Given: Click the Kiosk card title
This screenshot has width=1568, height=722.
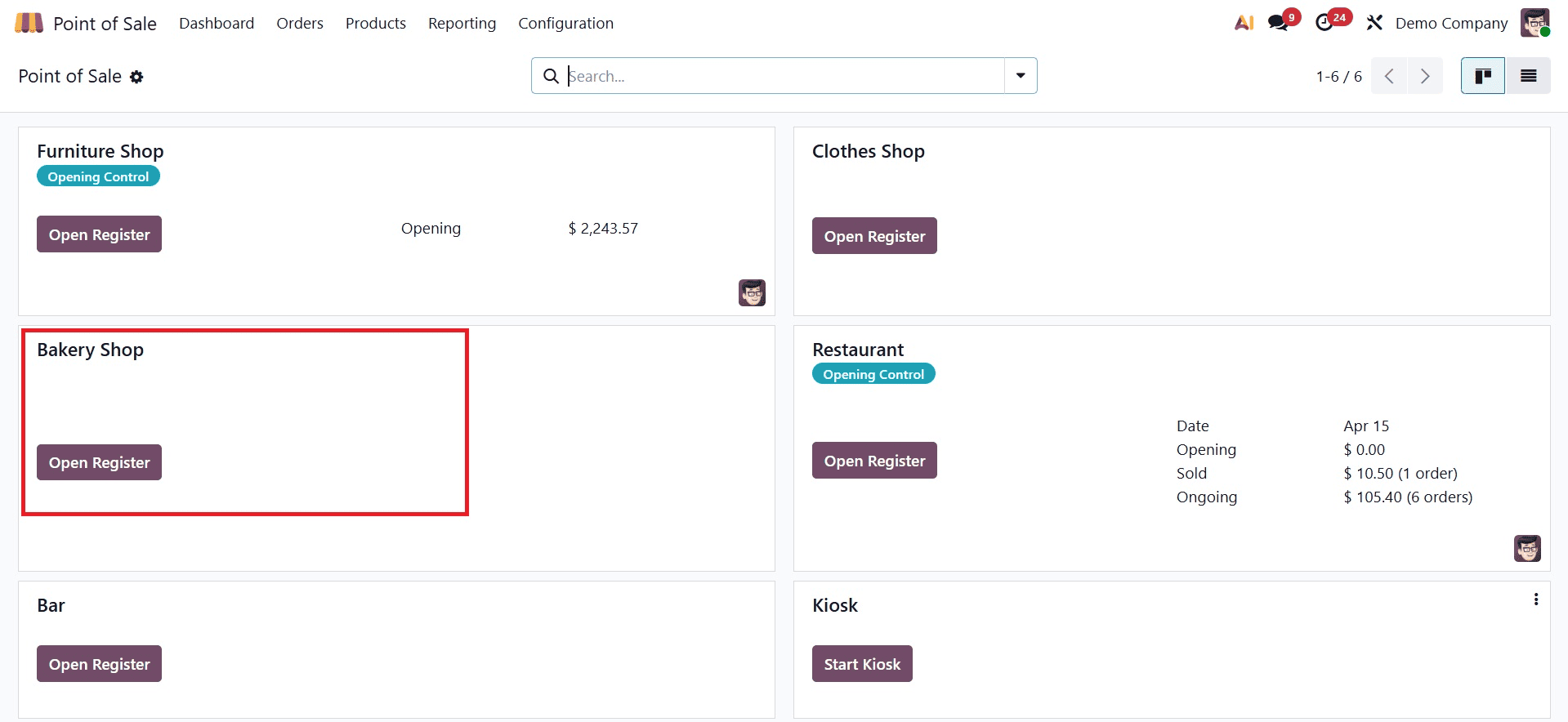Looking at the screenshot, I should (x=835, y=605).
